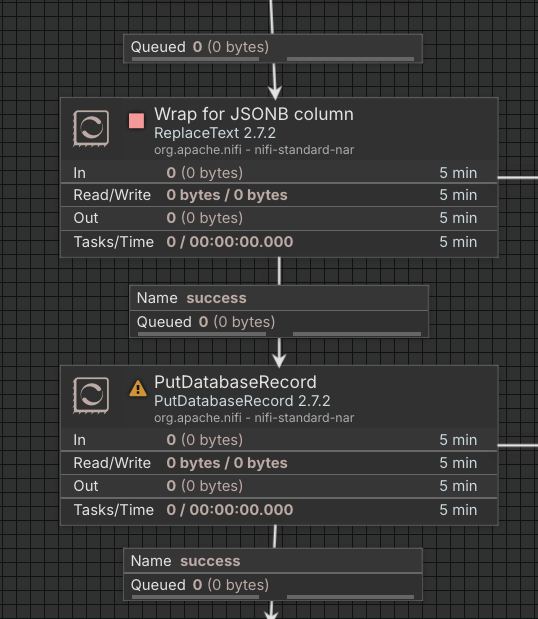Click queue size bar in bottom success connection
This screenshot has width=538, height=619.
[x=351, y=597]
